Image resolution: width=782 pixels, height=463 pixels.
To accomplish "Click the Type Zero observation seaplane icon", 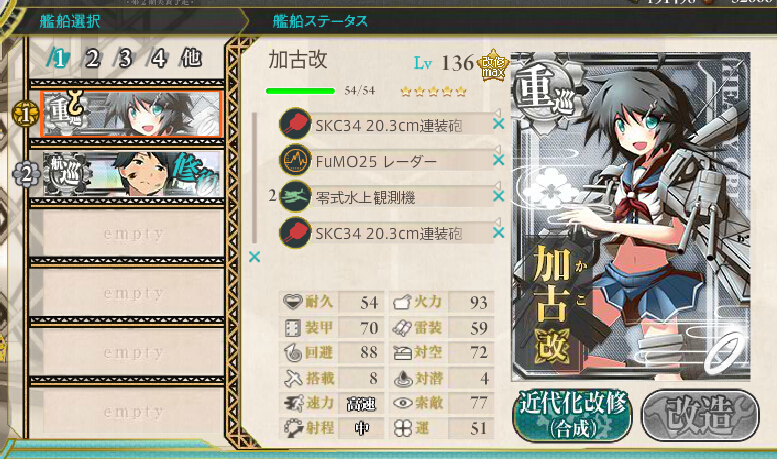I will [295, 197].
